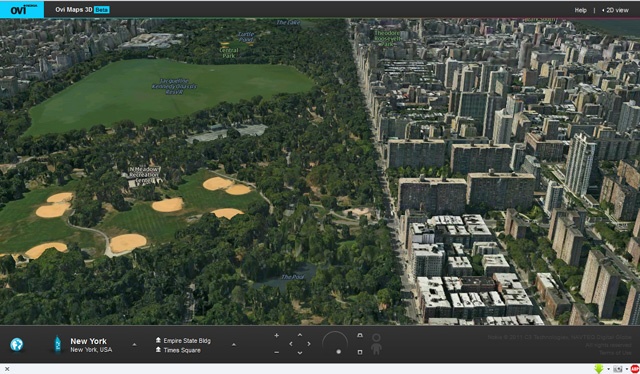The height and width of the screenshot is (374, 640).
Task: Zoom out with the minus button
Action: point(276,352)
